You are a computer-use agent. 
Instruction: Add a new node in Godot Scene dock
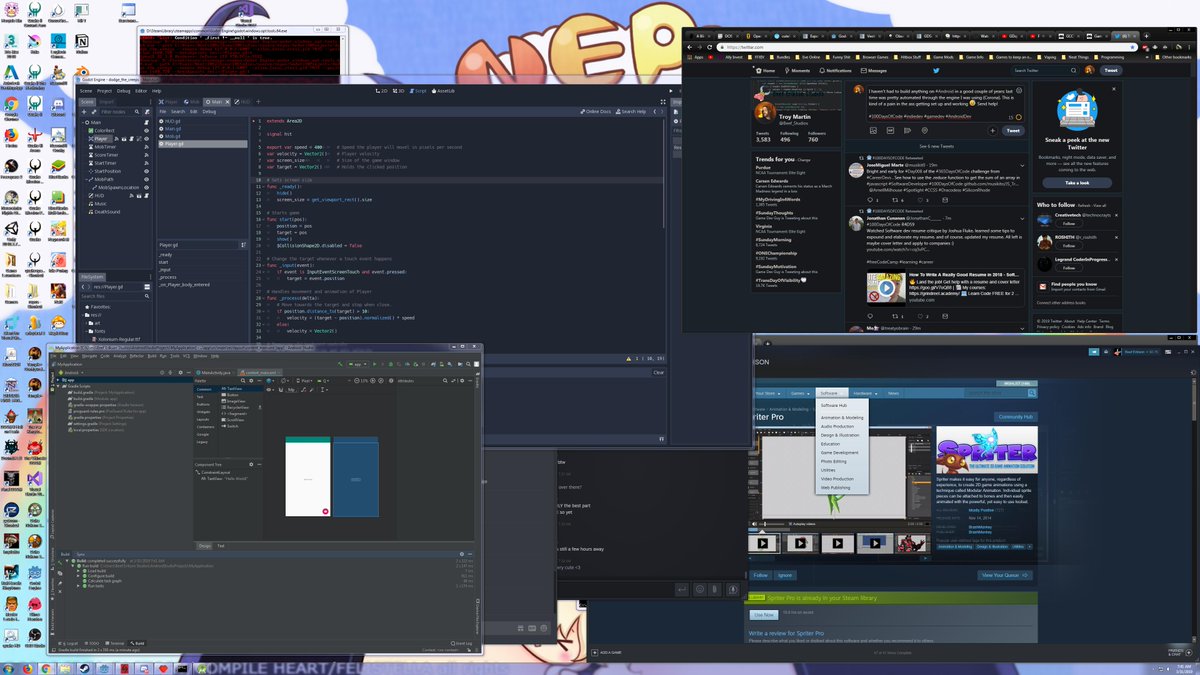click(x=85, y=111)
